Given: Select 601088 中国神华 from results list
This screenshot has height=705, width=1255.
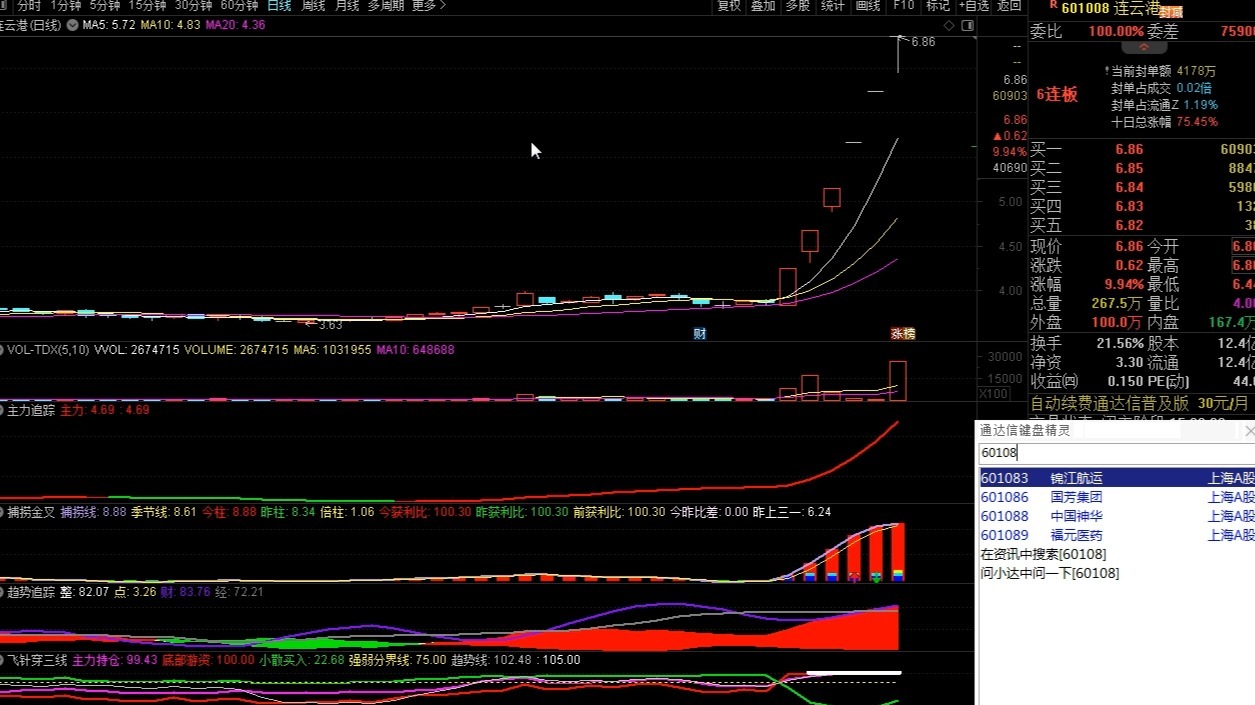Looking at the screenshot, I should point(1117,516).
